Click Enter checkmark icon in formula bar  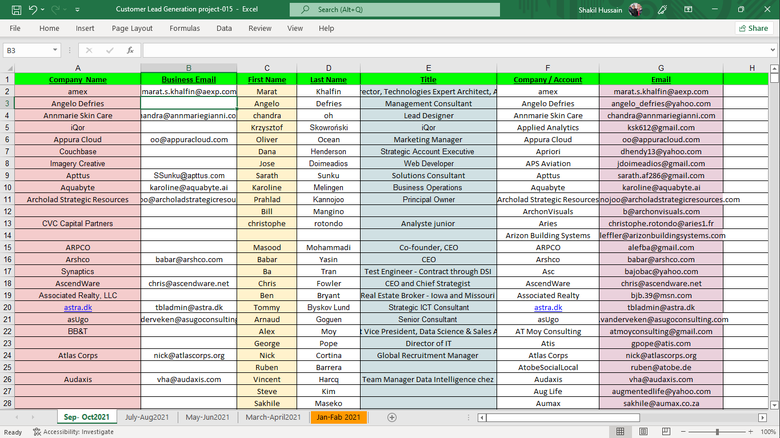pos(109,50)
